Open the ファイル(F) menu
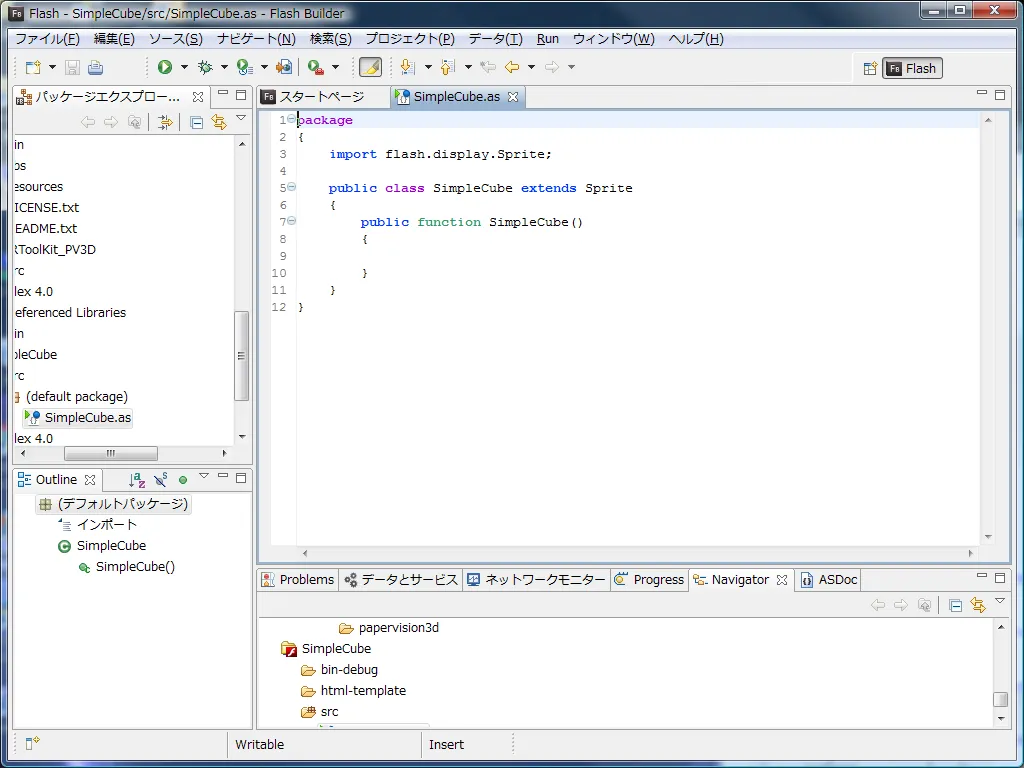Viewport: 1024px width, 768px height. (47, 39)
